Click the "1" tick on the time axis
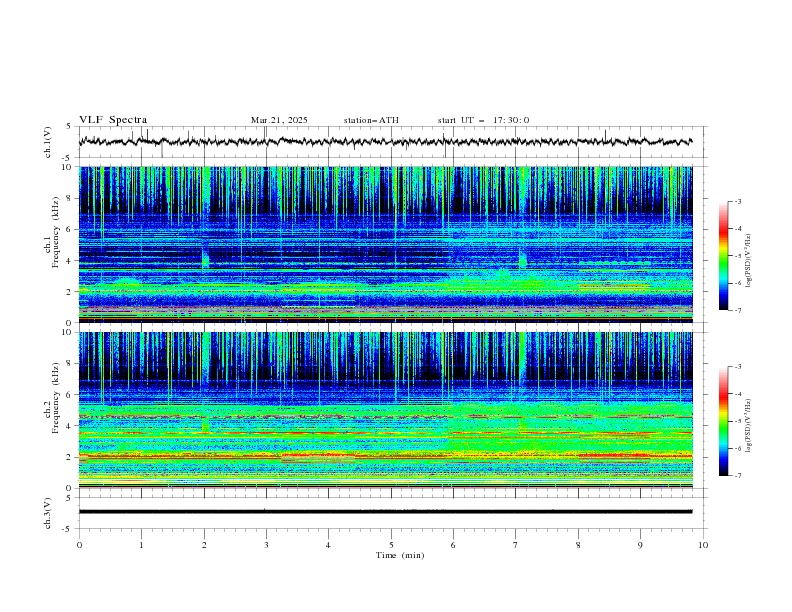The width and height of the screenshot is (792, 612). 141,545
